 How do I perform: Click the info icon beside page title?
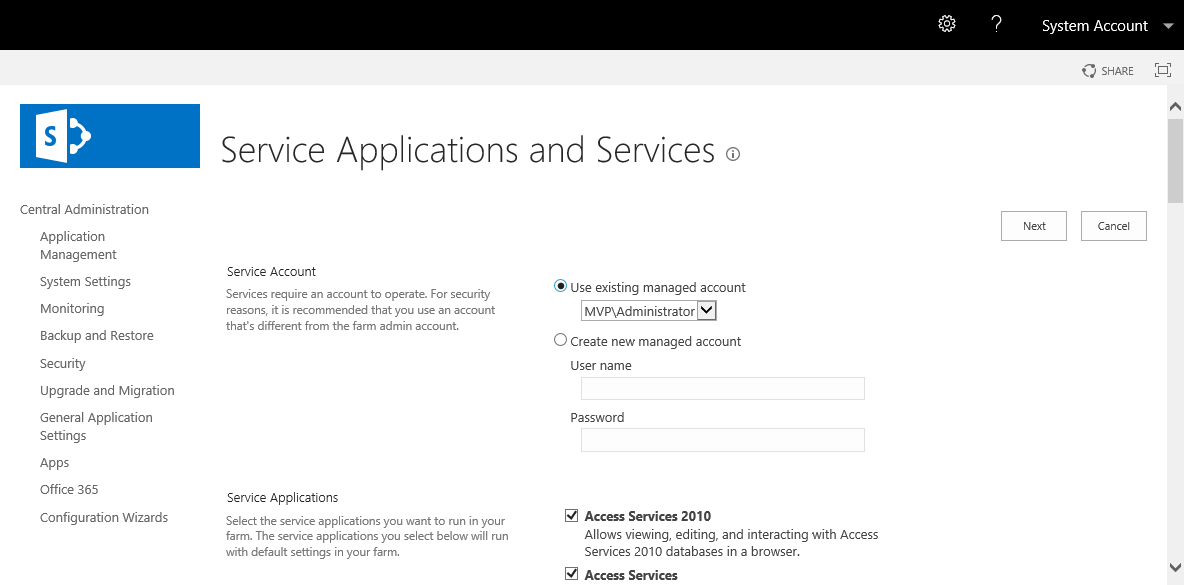(x=733, y=154)
